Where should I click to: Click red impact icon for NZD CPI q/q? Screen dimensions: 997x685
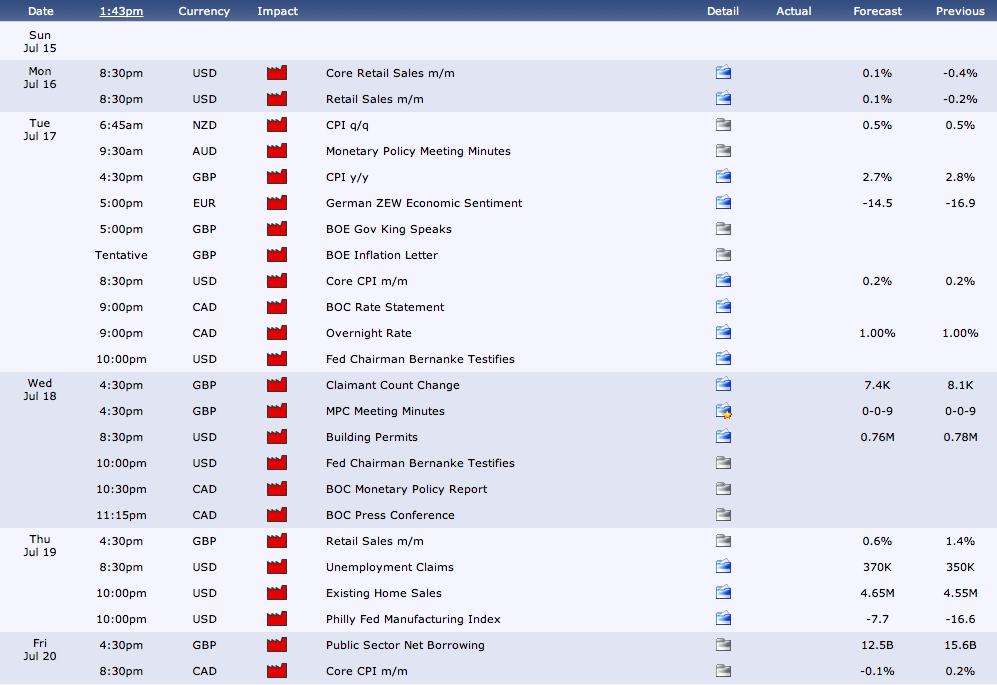pyautogui.click(x=277, y=125)
